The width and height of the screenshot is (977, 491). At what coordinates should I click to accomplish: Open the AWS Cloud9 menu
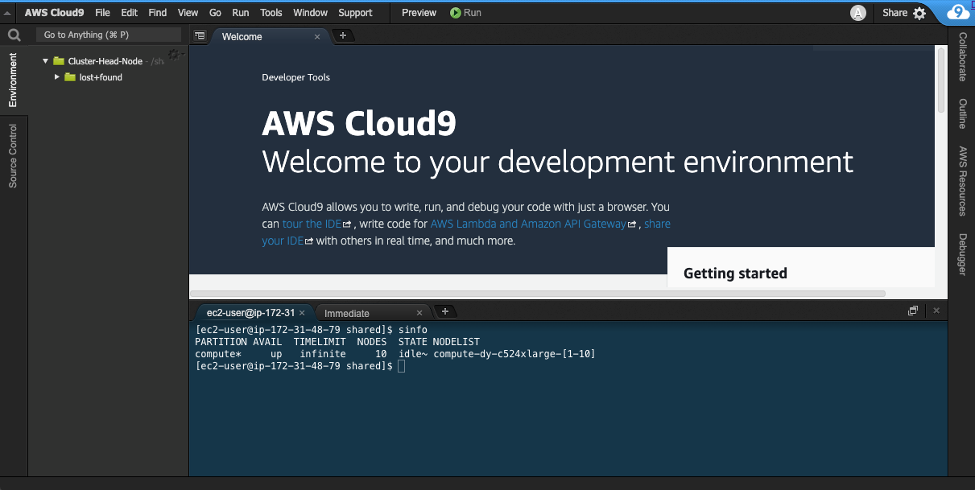[x=54, y=12]
